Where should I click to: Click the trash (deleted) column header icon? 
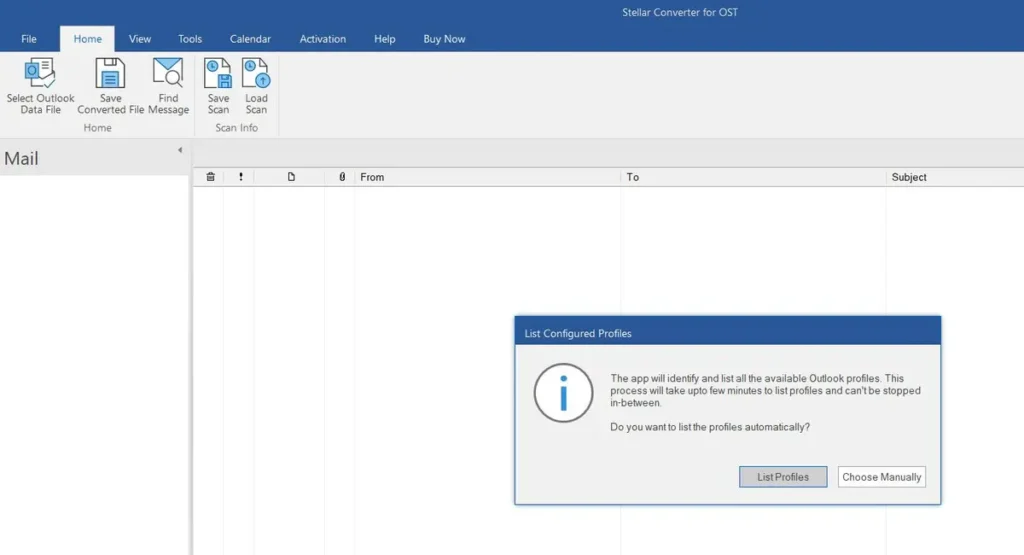(x=210, y=177)
